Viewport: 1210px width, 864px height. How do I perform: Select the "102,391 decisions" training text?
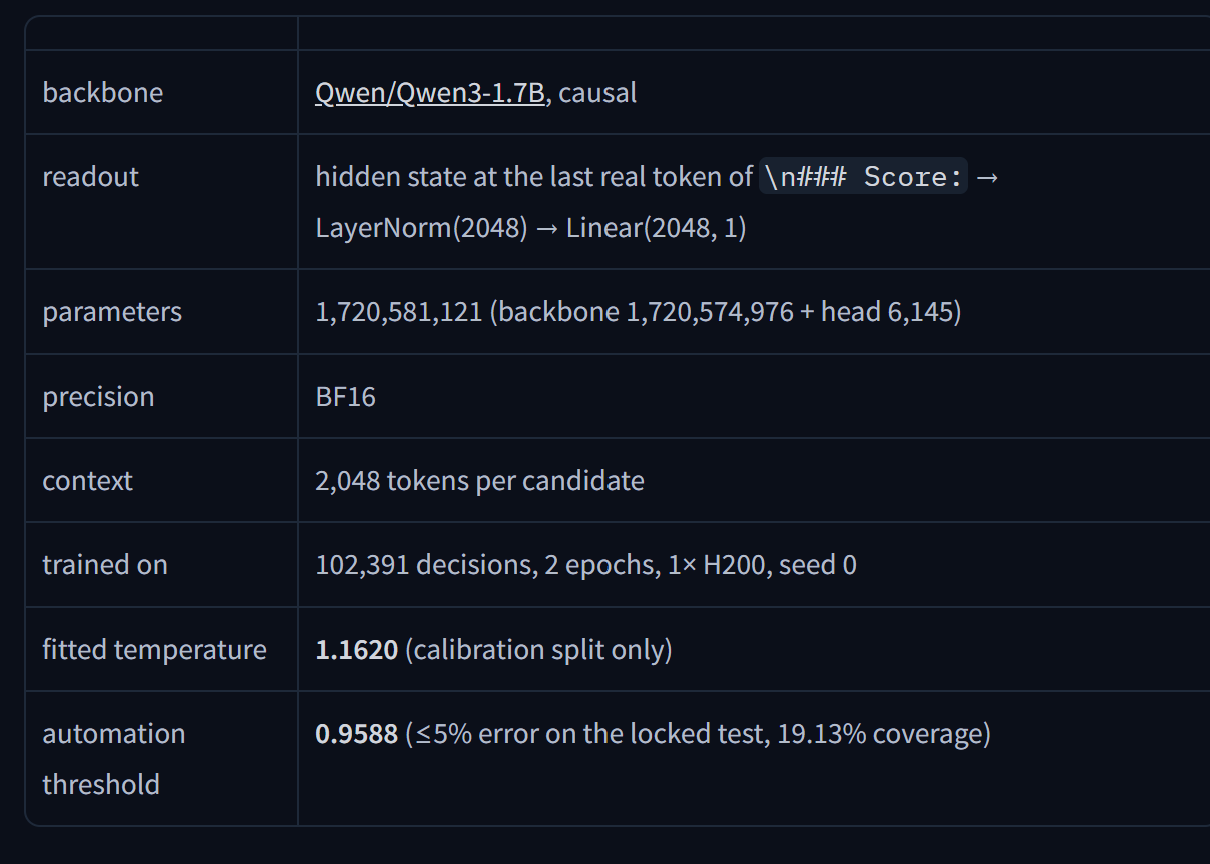tap(424, 565)
